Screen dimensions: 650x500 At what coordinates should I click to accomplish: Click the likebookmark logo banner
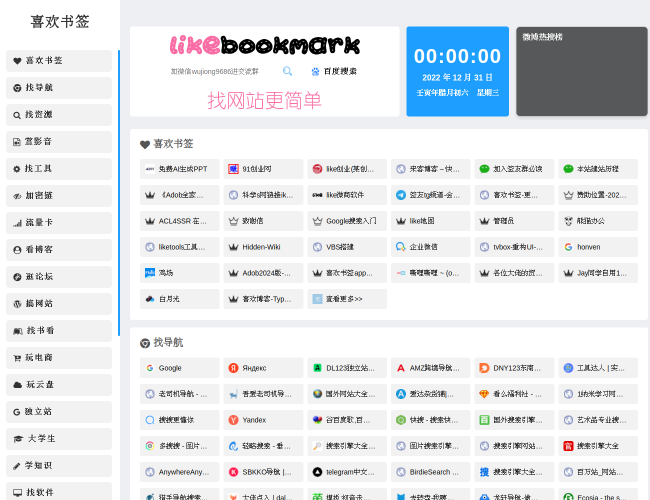264,45
